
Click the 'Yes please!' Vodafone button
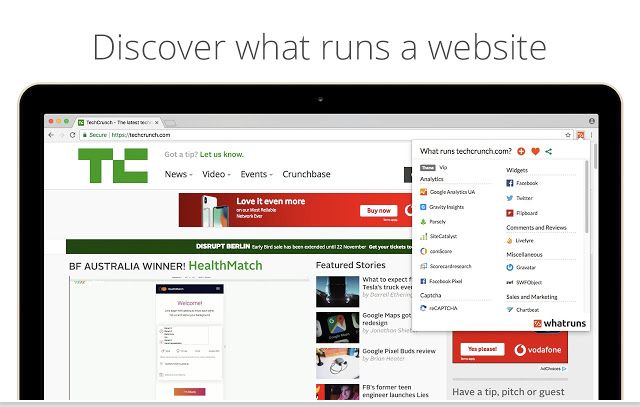(x=482, y=349)
